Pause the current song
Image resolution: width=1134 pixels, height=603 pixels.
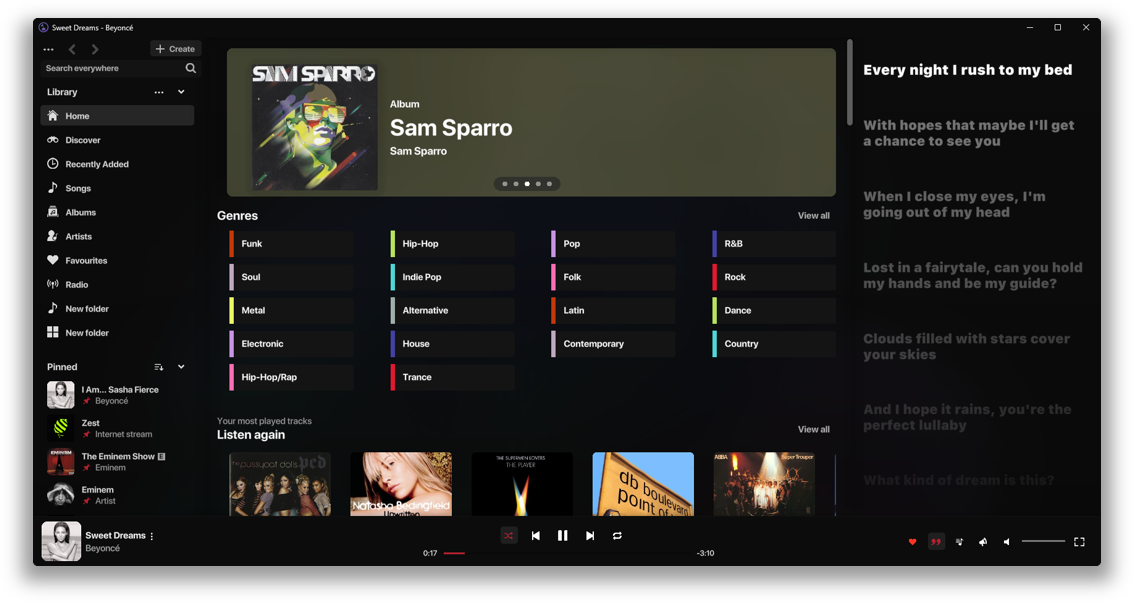point(563,536)
